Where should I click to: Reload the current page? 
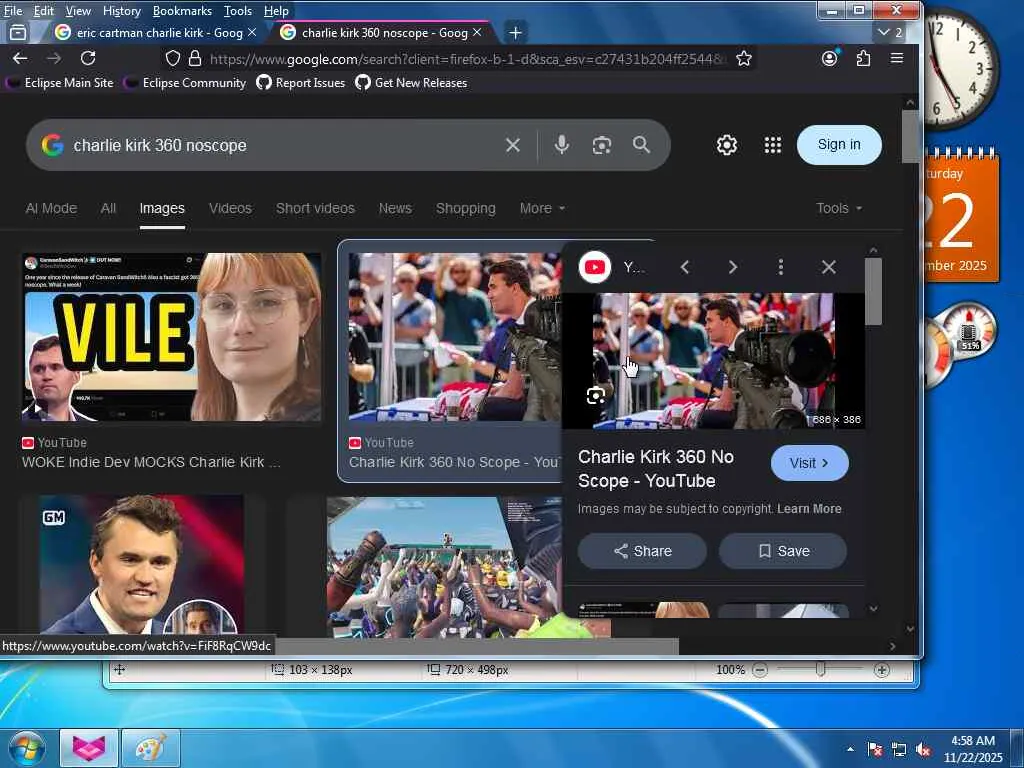[x=88, y=59]
